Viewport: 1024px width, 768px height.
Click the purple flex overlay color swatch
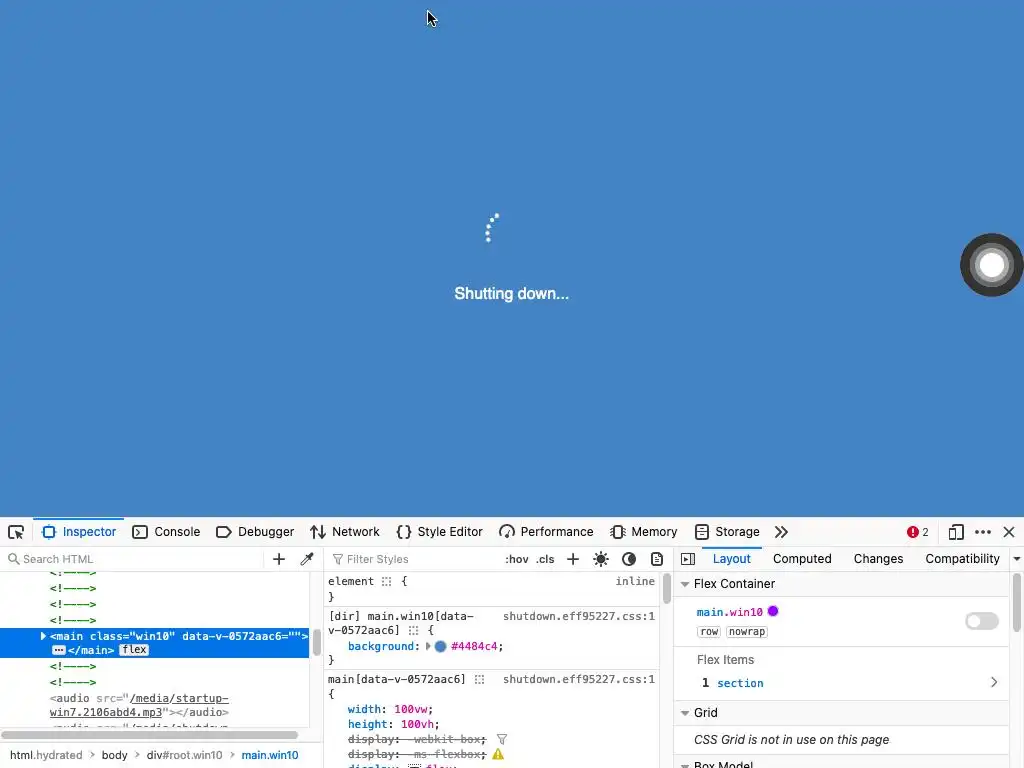773,612
